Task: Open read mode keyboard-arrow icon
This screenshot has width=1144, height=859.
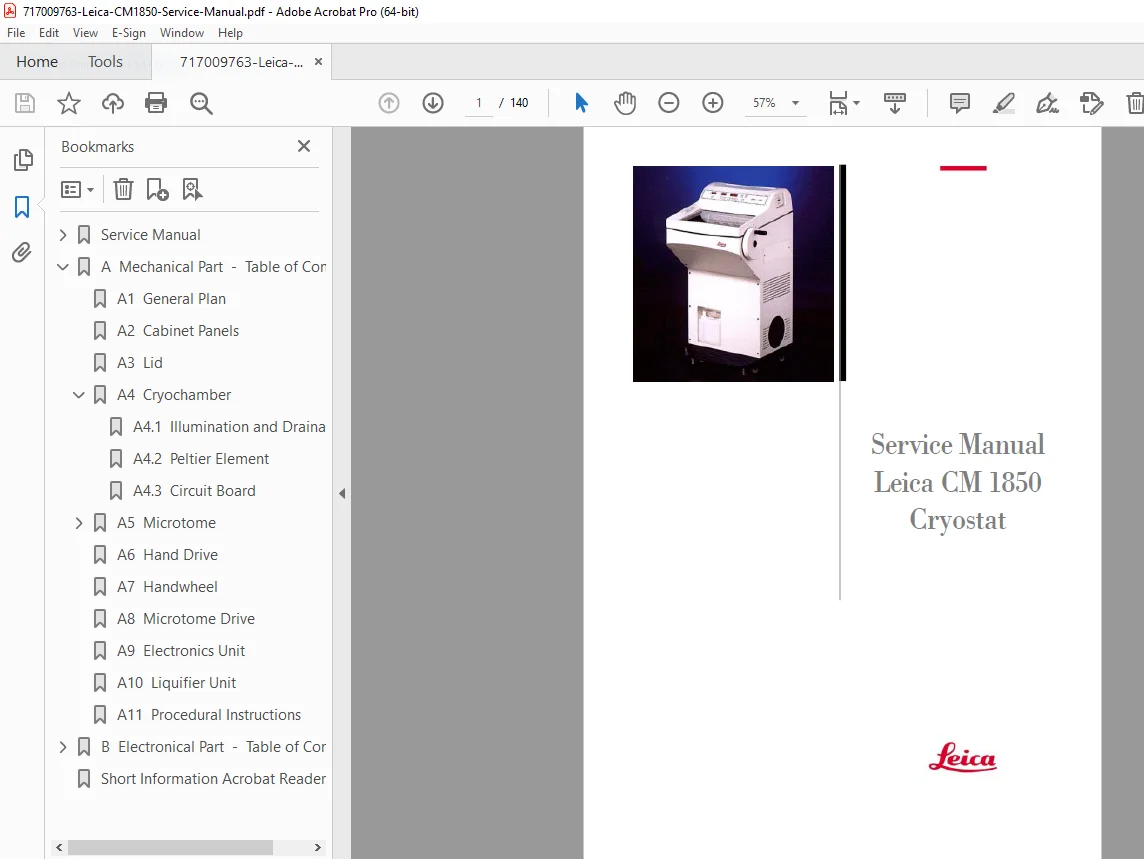Action: click(894, 103)
